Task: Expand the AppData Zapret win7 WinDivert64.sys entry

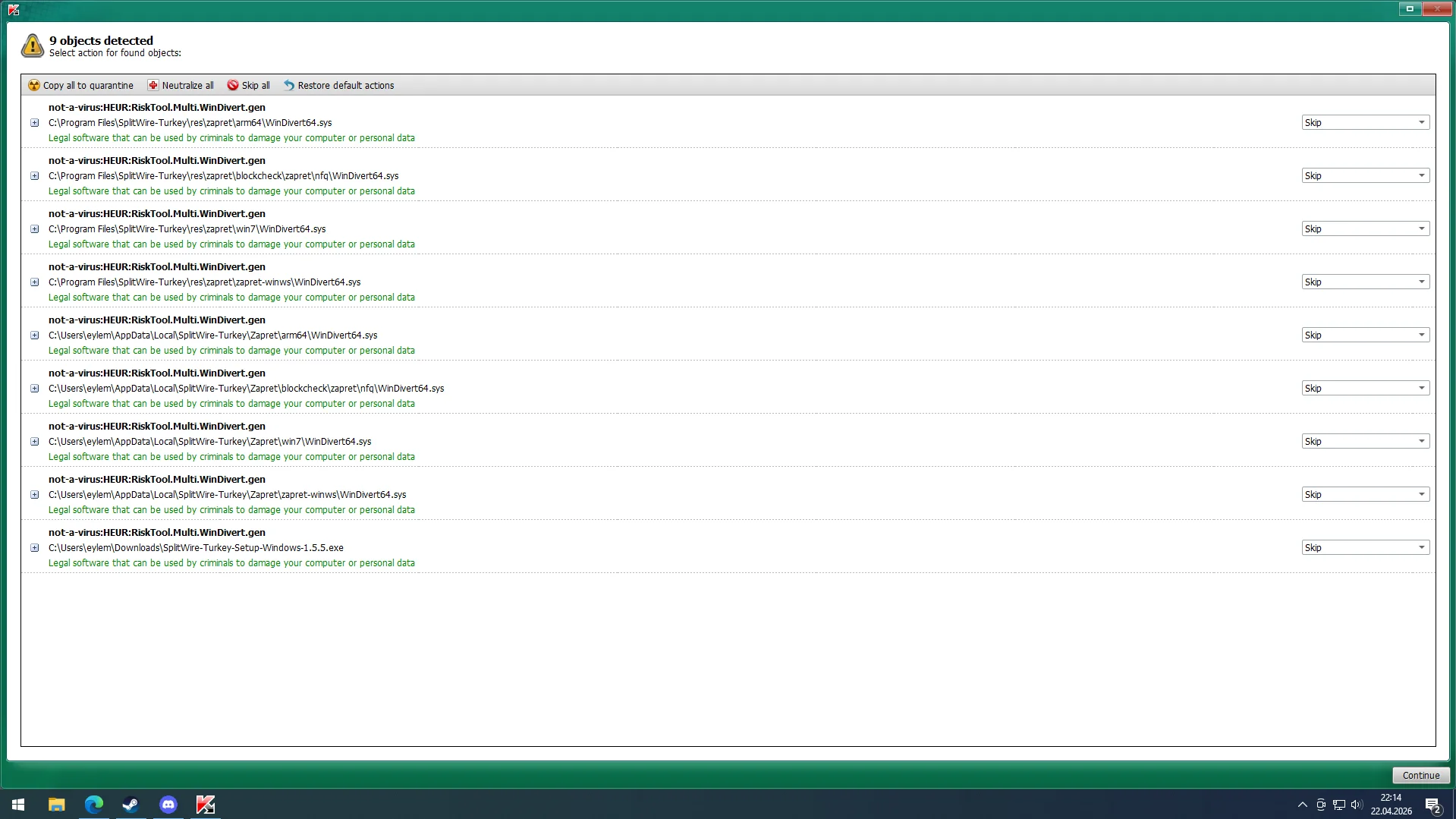Action: (34, 441)
